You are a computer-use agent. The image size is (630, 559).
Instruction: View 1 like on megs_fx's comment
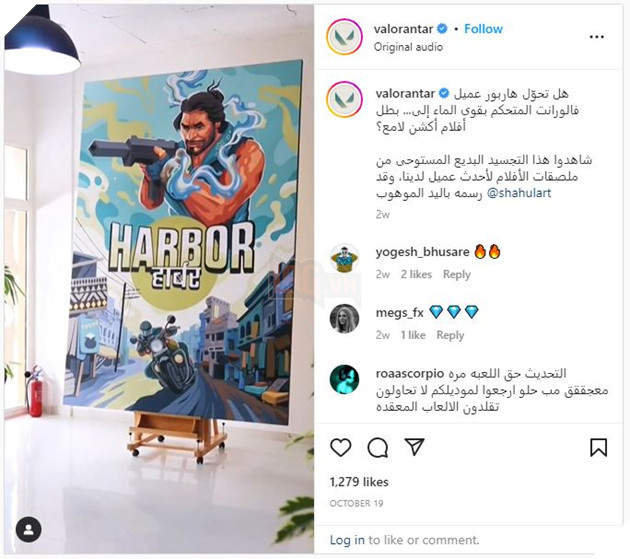coord(413,335)
